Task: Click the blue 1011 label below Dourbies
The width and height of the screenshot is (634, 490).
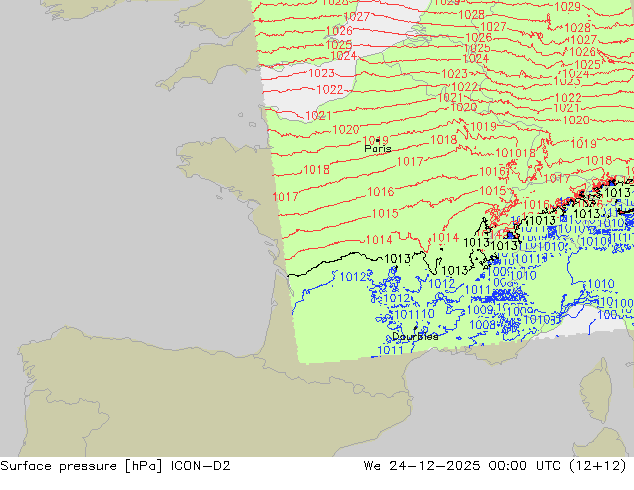Action: tap(390, 350)
